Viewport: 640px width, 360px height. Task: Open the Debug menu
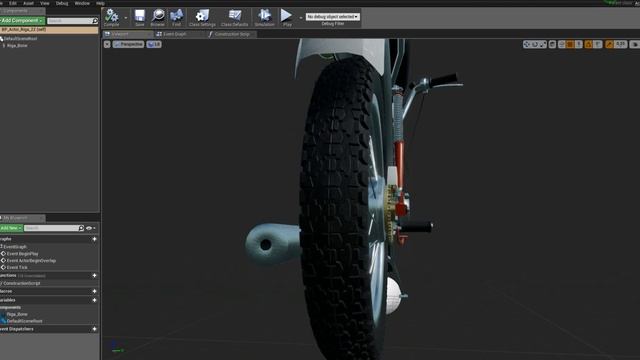(62, 3)
